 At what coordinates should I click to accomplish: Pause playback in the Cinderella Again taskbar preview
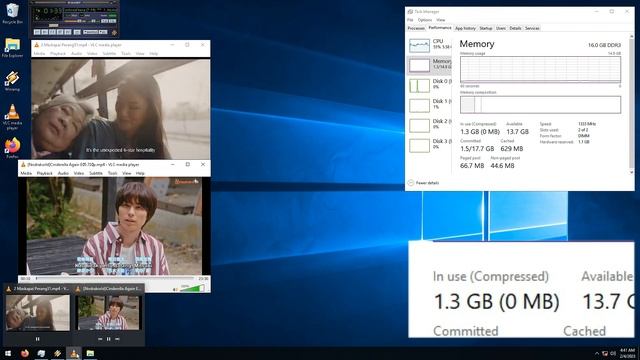click(109, 339)
